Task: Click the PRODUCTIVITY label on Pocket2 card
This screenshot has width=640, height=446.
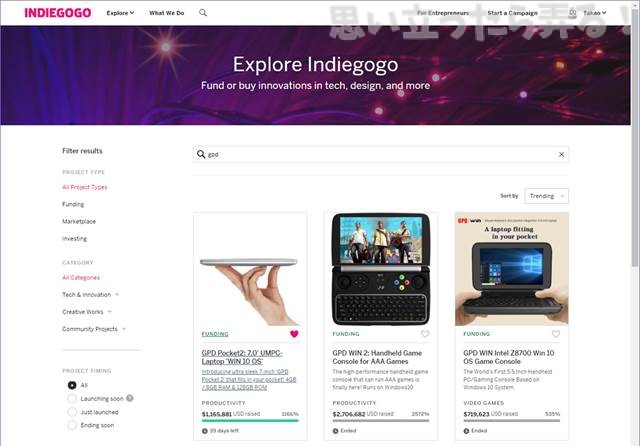Action: pyautogui.click(x=224, y=403)
